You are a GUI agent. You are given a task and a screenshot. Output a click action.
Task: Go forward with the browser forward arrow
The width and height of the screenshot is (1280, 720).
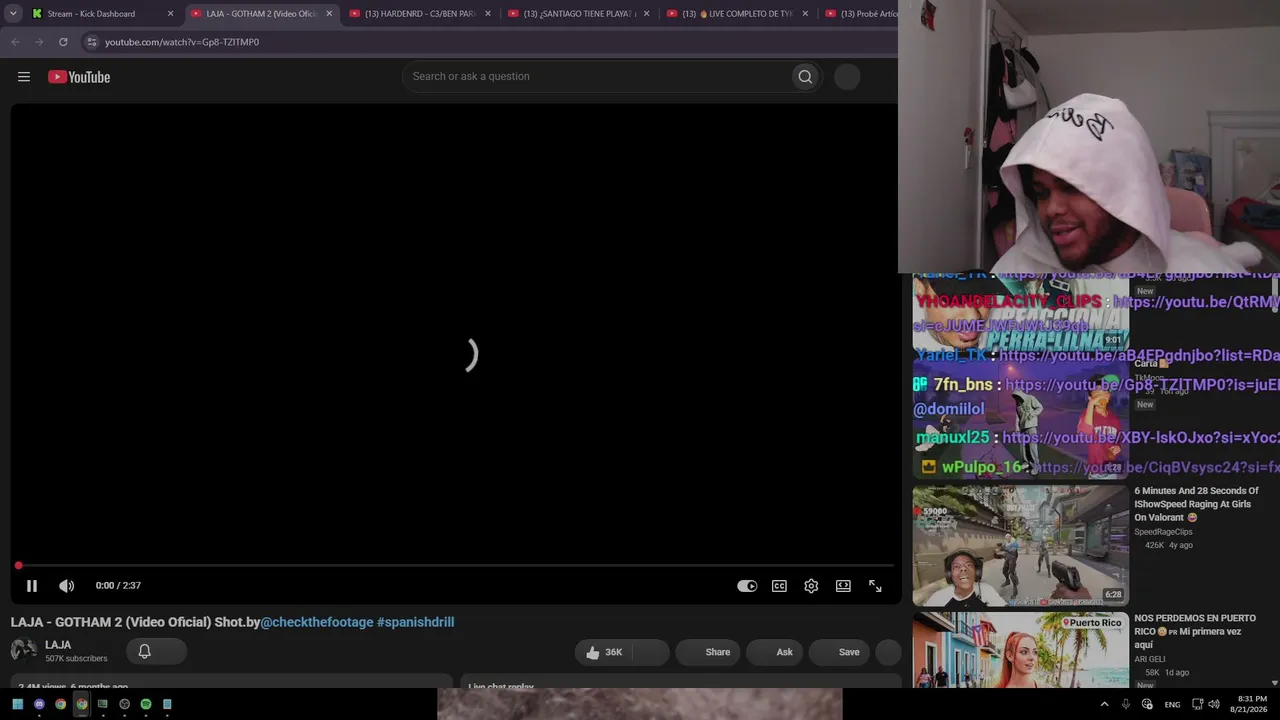tap(39, 42)
